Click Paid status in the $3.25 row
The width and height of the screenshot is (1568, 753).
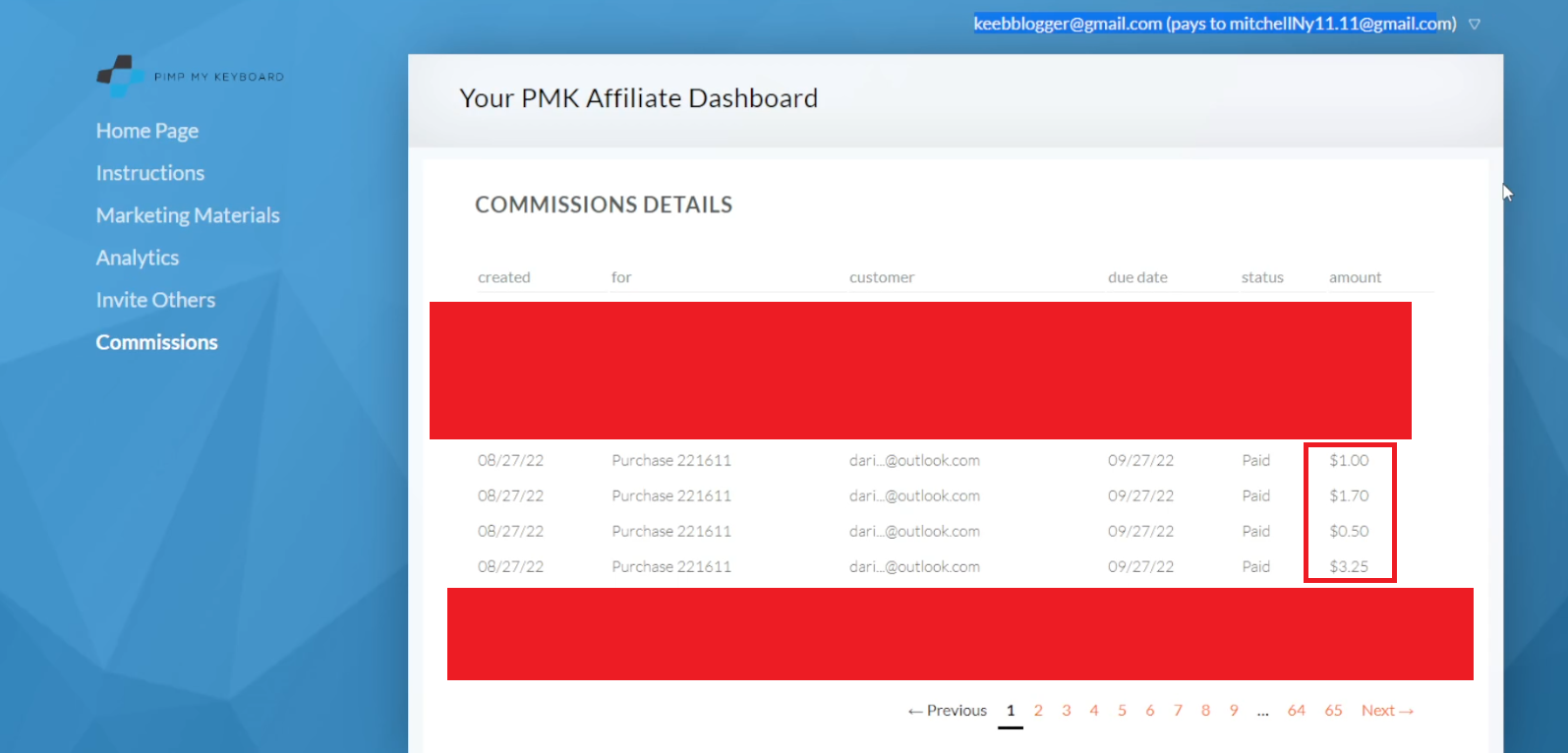(x=1256, y=566)
